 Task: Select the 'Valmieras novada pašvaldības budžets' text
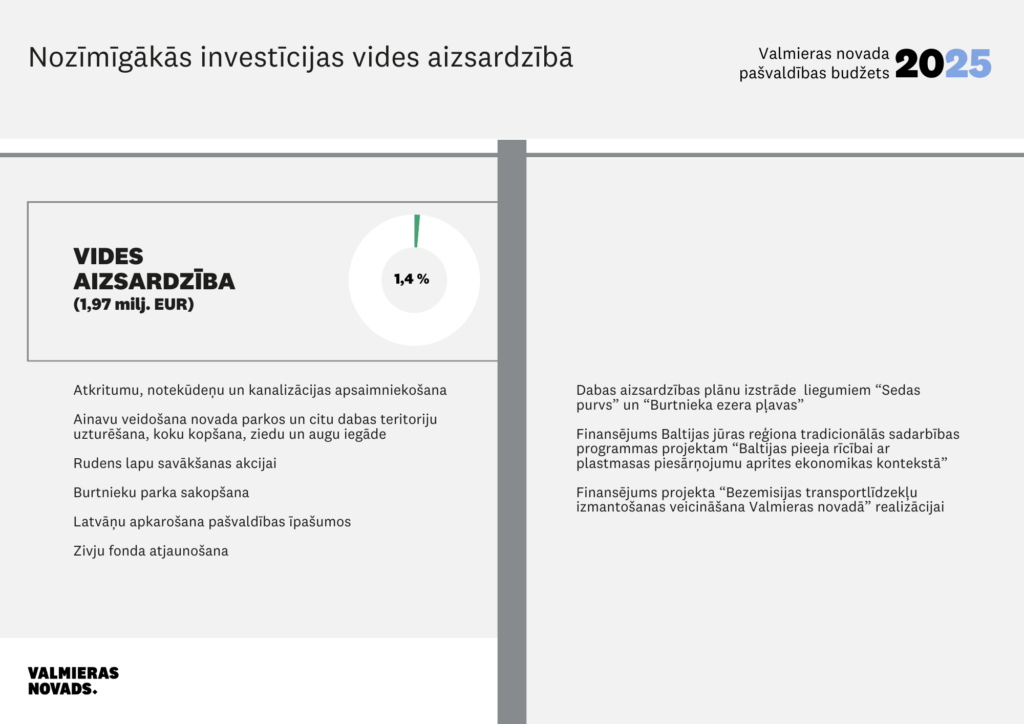[x=823, y=64]
